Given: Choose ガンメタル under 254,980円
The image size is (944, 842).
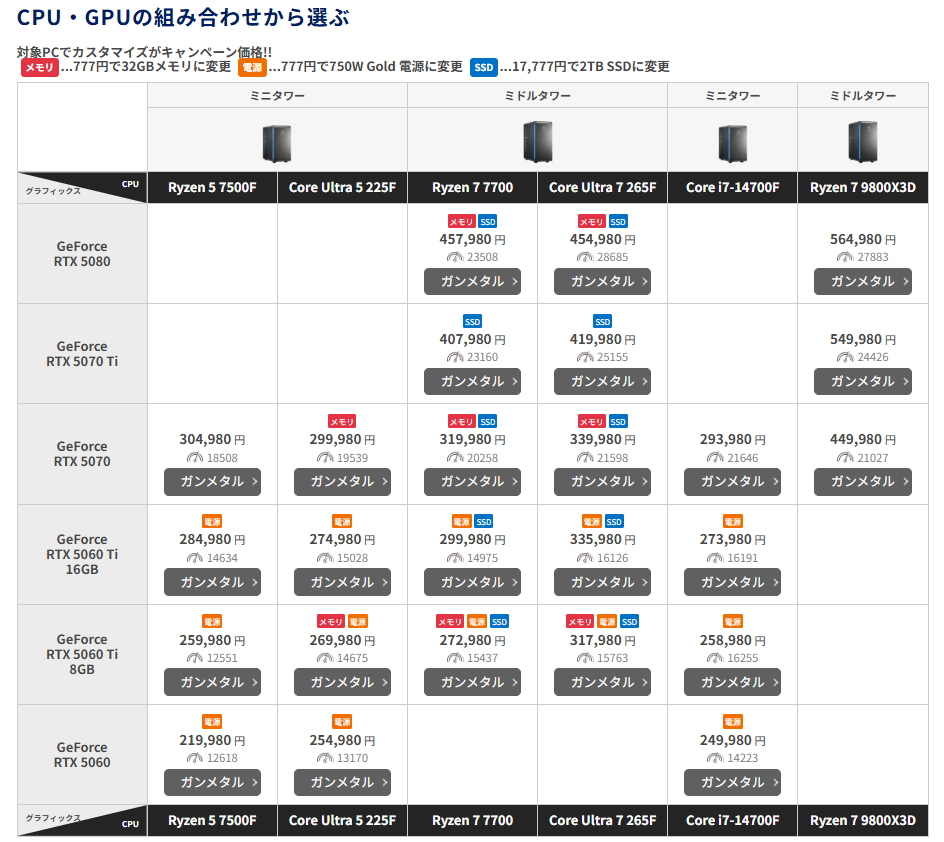Looking at the screenshot, I should (x=342, y=782).
